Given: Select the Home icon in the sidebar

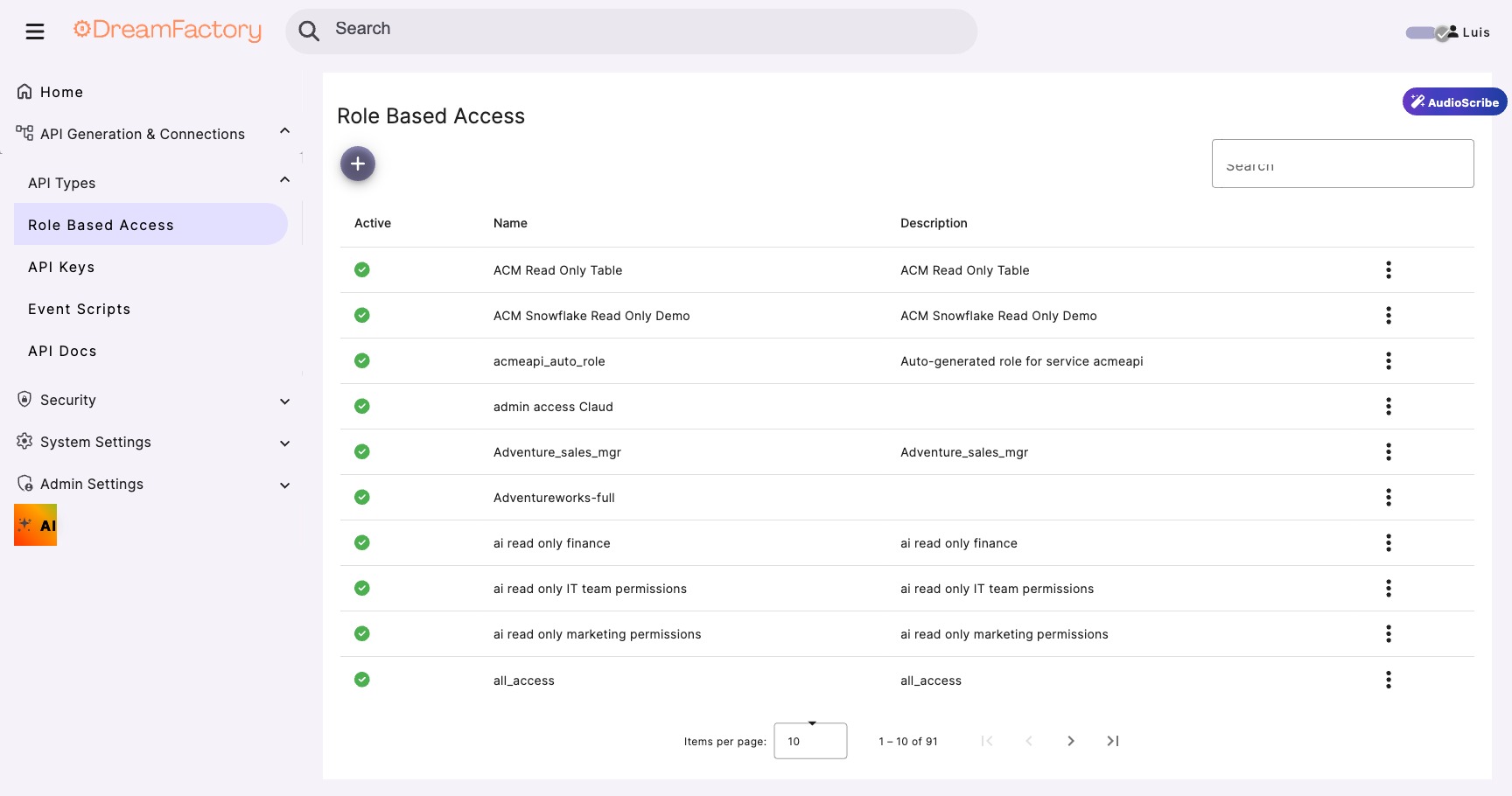Looking at the screenshot, I should tap(24, 90).
